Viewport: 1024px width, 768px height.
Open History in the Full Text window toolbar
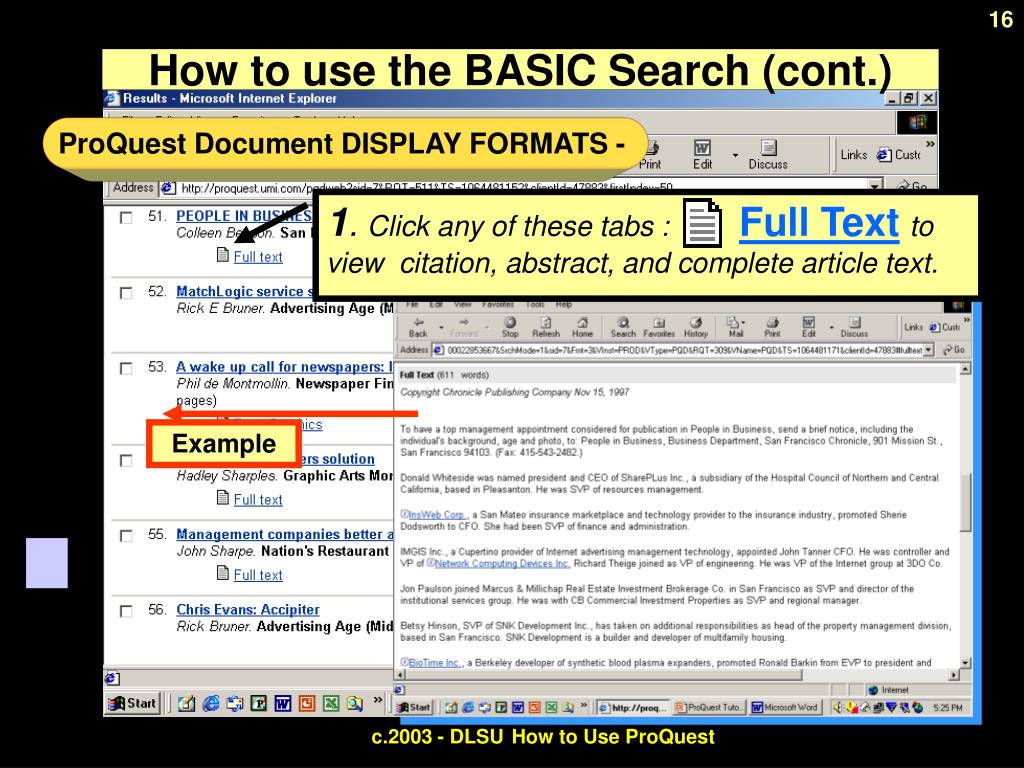[696, 327]
